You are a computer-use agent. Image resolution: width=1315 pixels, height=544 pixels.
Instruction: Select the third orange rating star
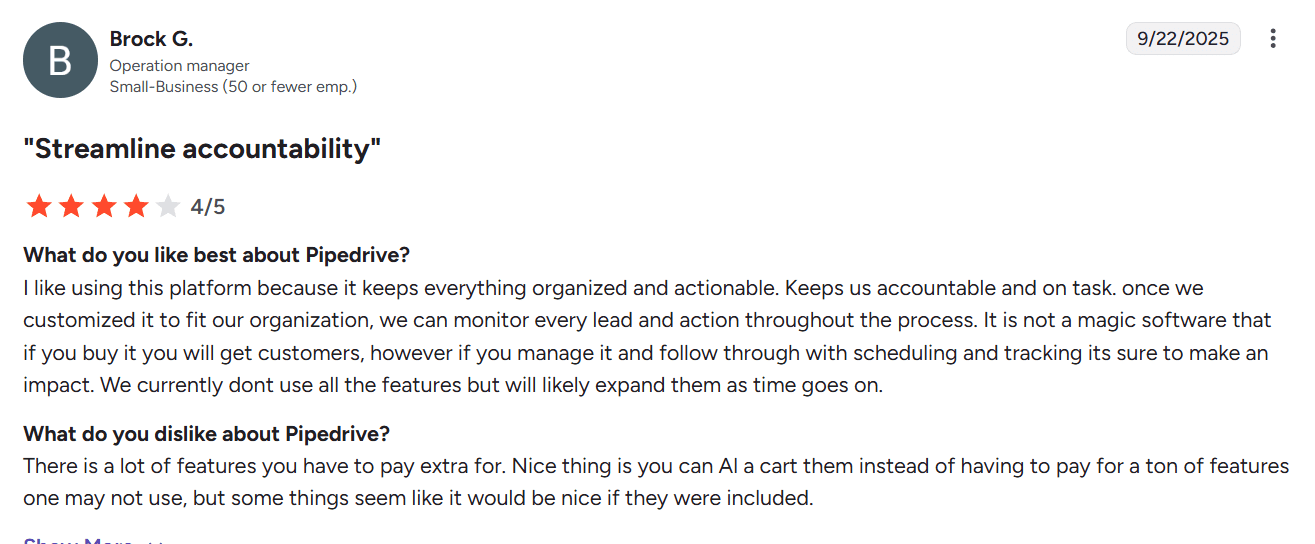[104, 207]
